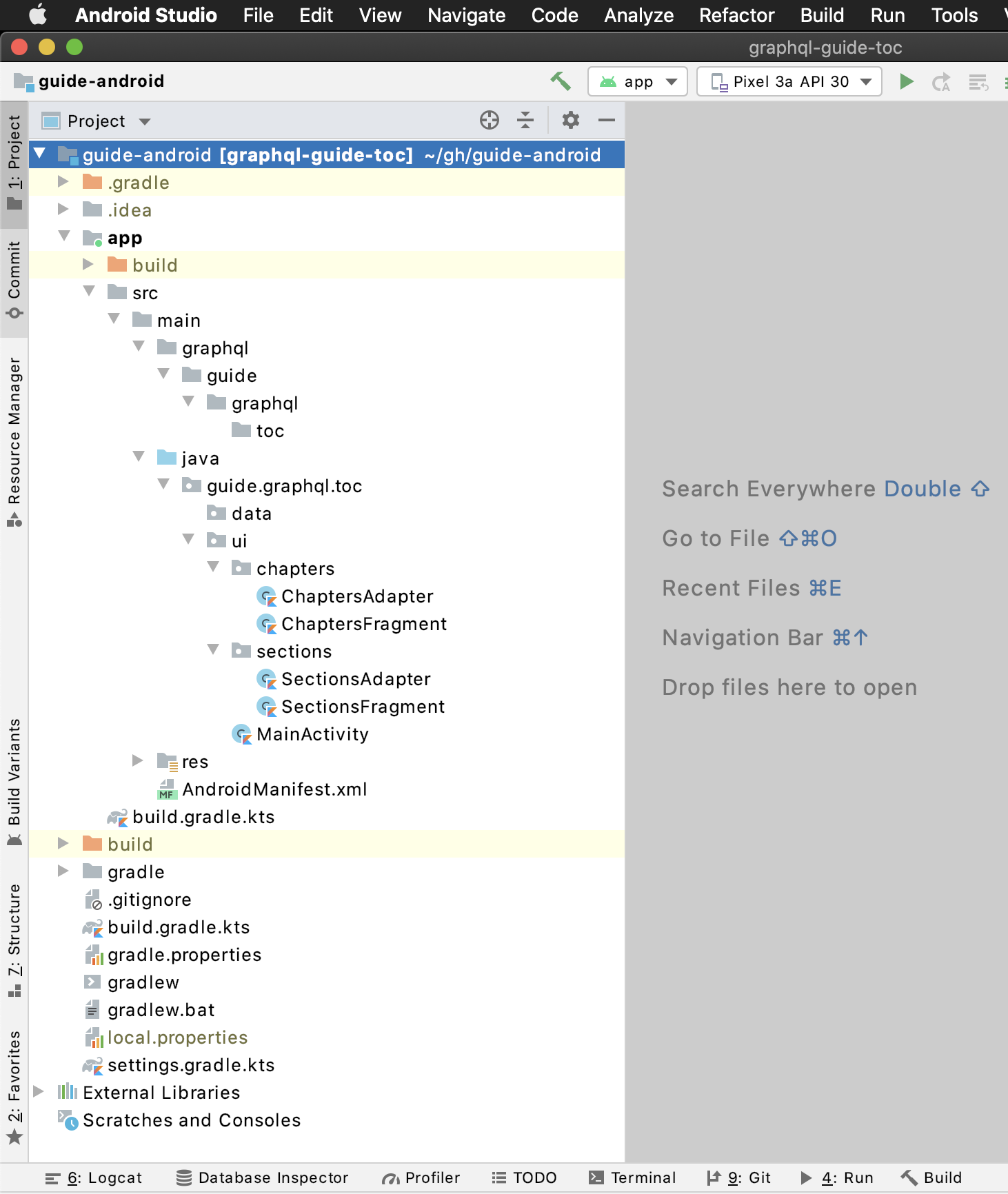Click Apply Changes and Restart Activity icon
This screenshot has width=1008, height=1194.
941,82
